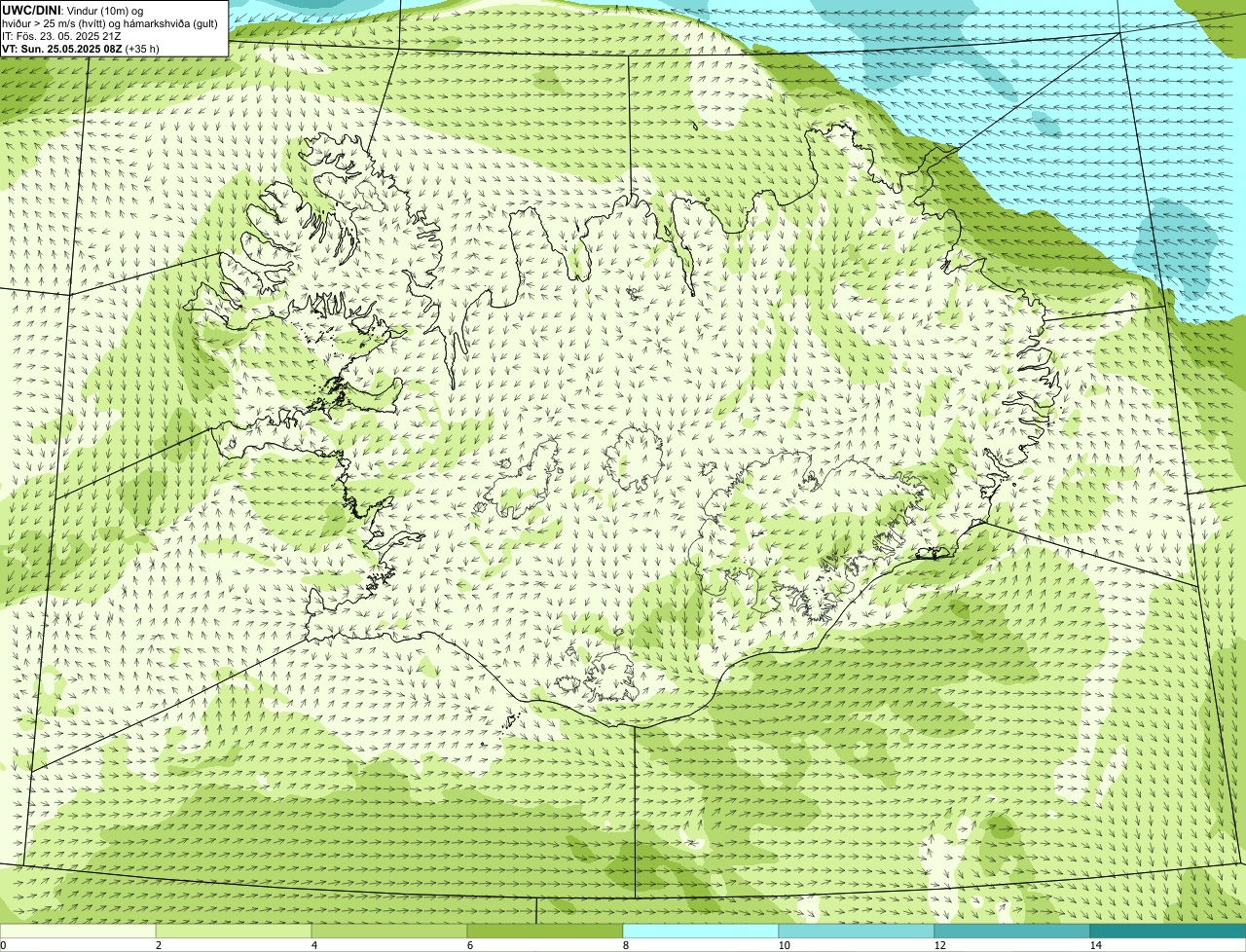Viewport: 1246px width, 952px height.
Task: Select the darker green 6–8 m/s legend segment
Action: pos(545,931)
